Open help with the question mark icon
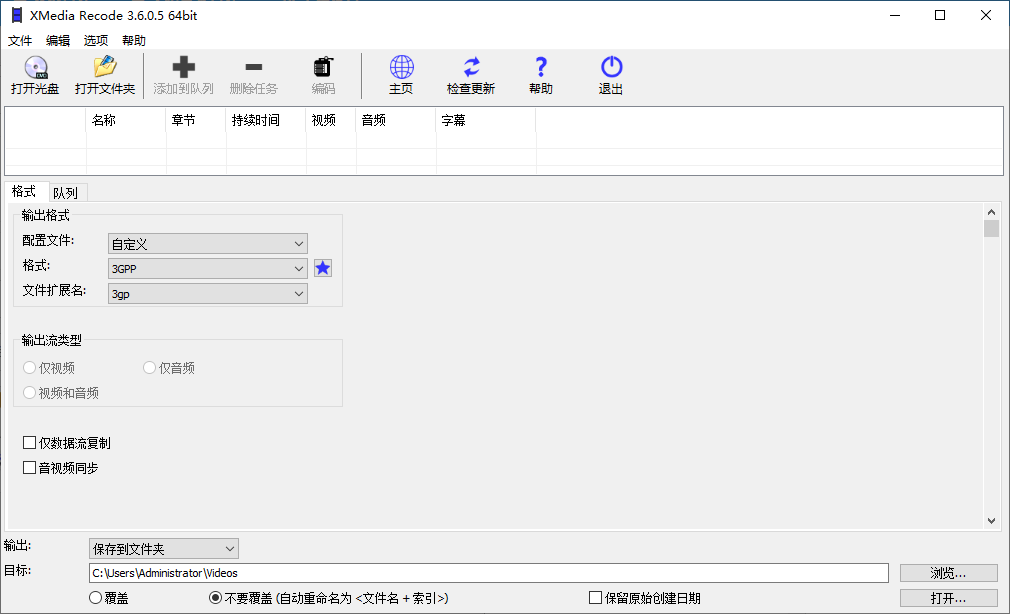Image resolution: width=1010 pixels, height=614 pixels. (541, 69)
